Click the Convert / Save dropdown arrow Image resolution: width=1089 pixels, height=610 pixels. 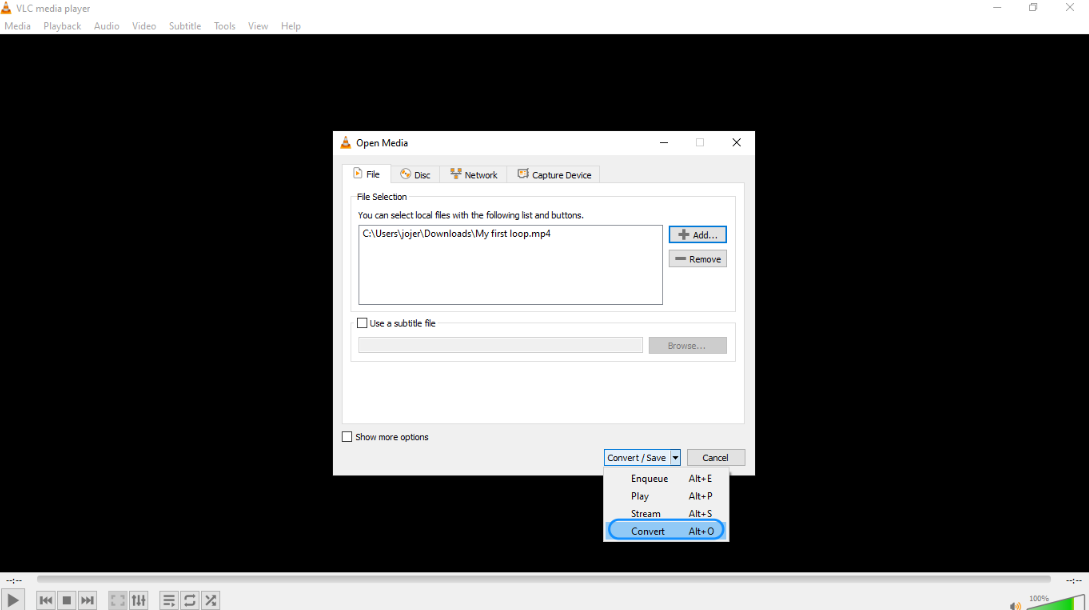(675, 457)
